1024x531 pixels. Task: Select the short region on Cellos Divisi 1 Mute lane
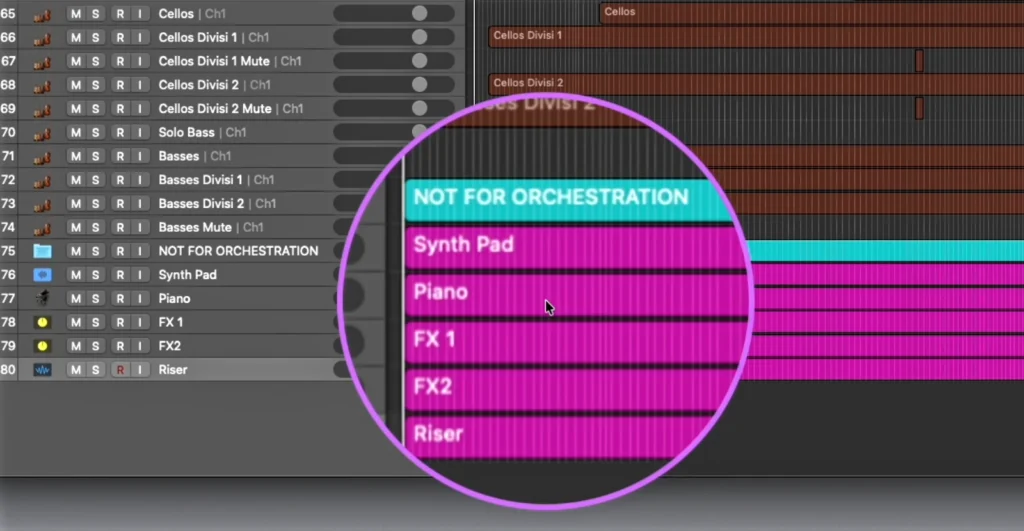[x=919, y=61]
